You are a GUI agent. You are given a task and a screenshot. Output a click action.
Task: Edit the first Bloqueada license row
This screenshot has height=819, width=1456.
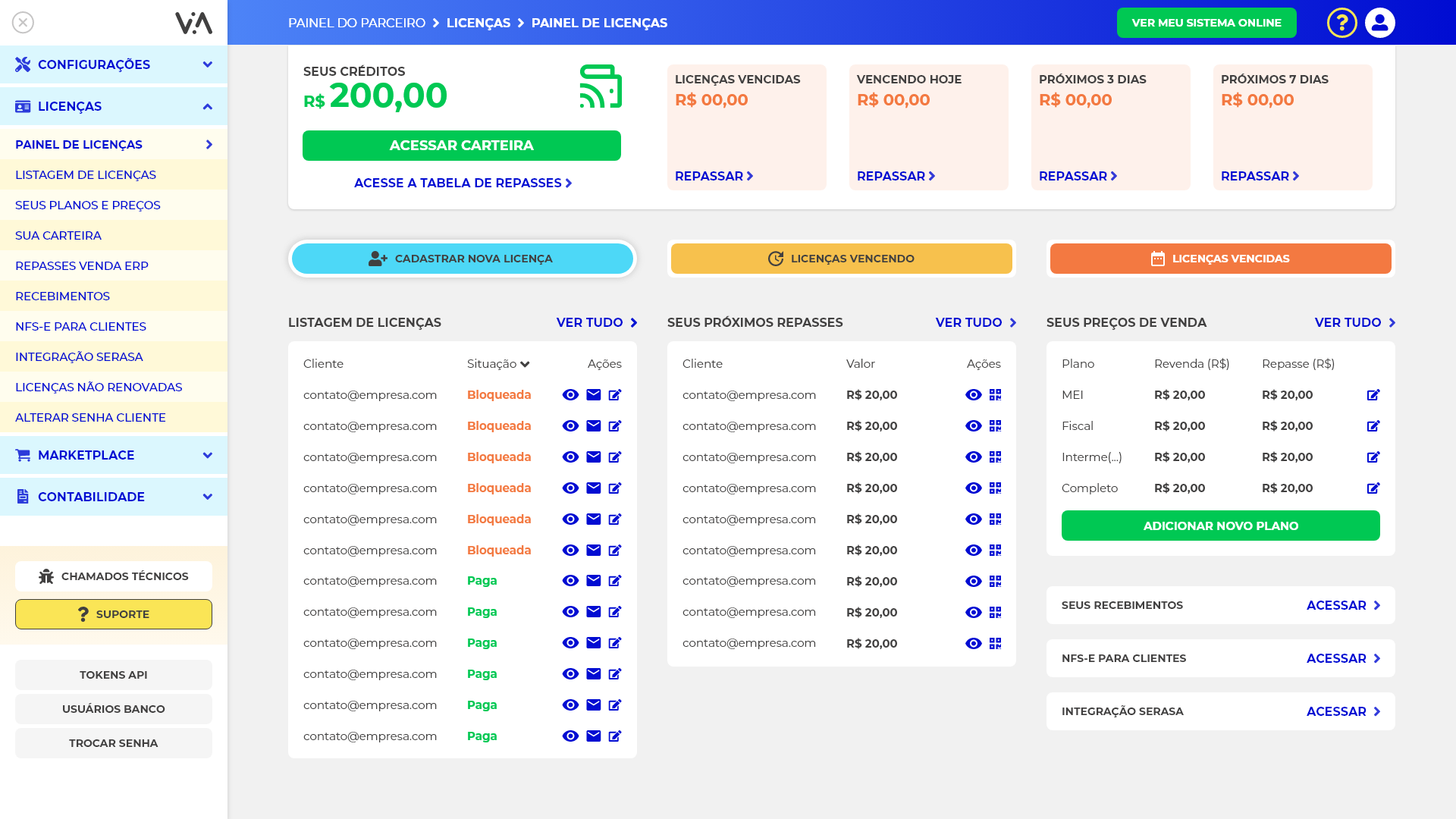(x=615, y=395)
